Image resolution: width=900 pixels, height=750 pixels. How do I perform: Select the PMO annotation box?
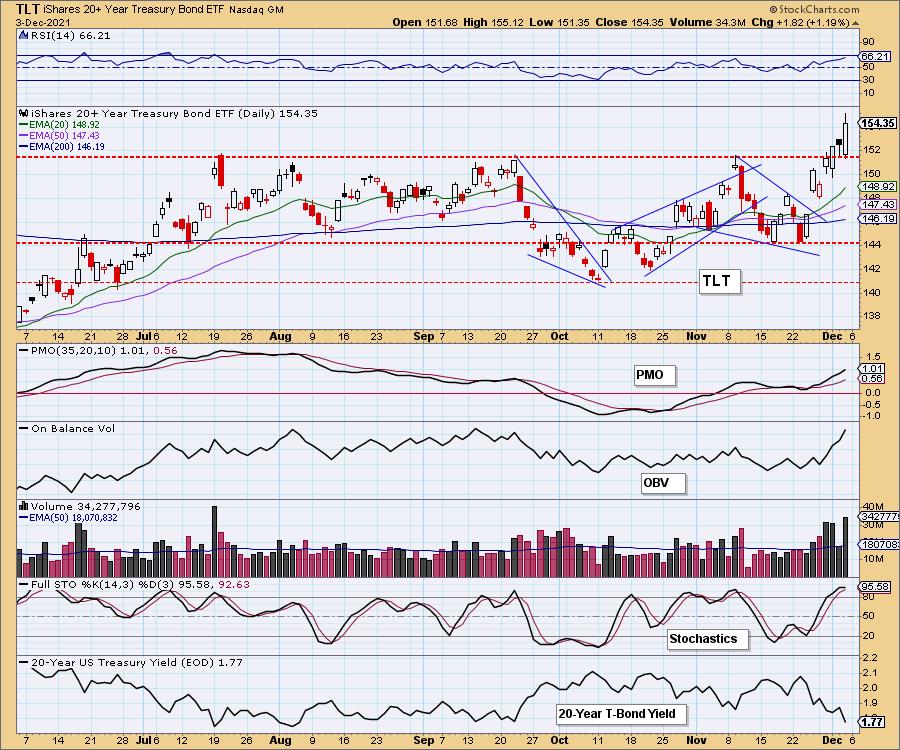tap(654, 375)
